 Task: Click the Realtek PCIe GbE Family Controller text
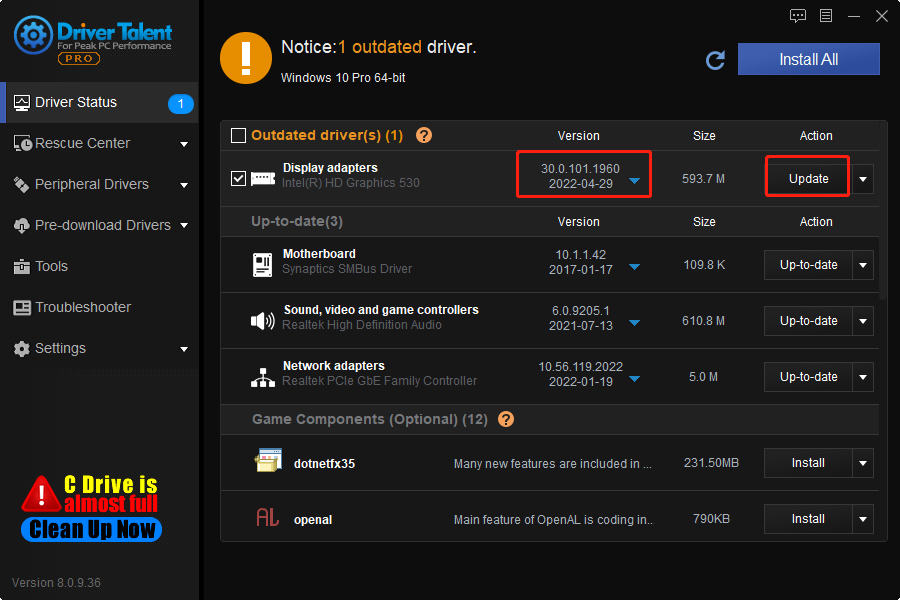pos(379,381)
